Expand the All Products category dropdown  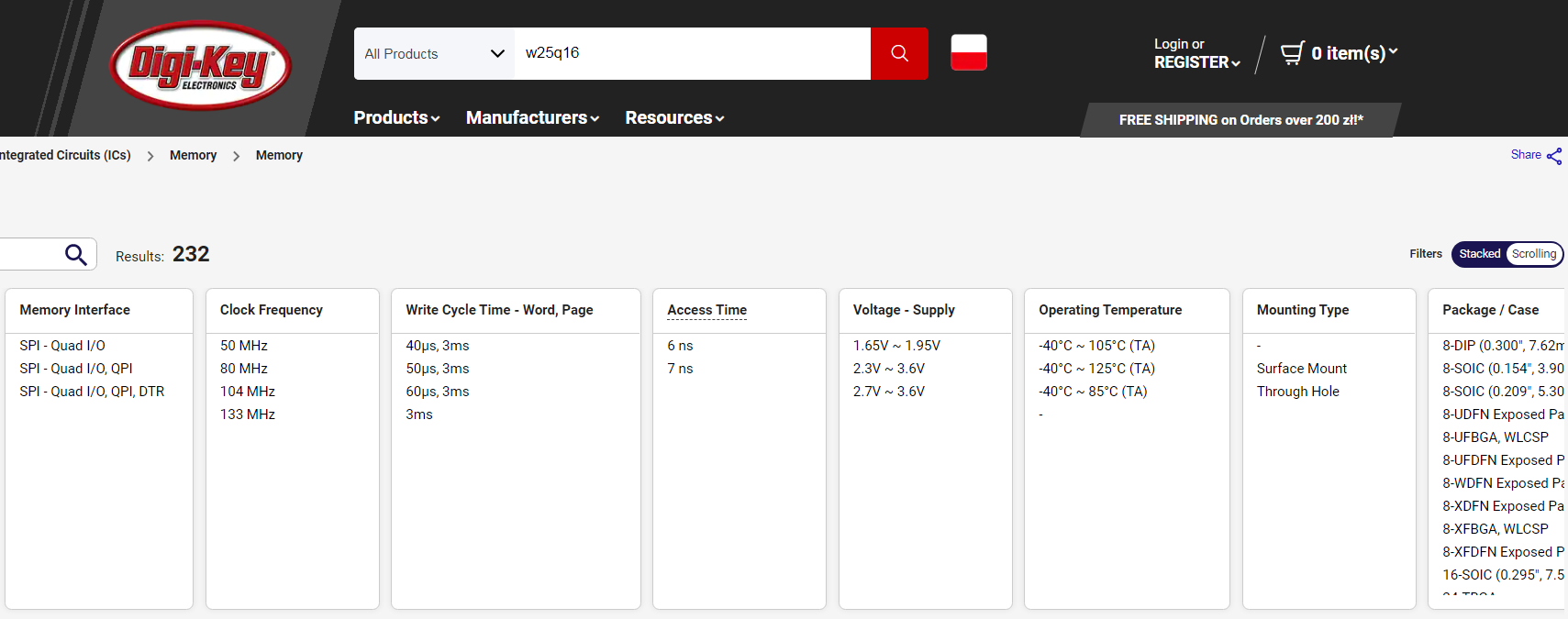pyautogui.click(x=434, y=54)
